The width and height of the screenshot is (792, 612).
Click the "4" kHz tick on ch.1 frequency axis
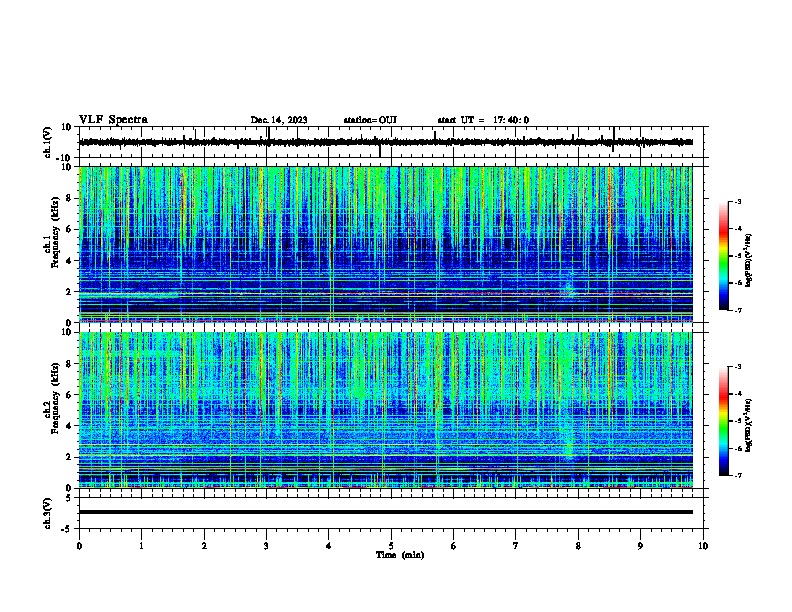click(x=70, y=261)
